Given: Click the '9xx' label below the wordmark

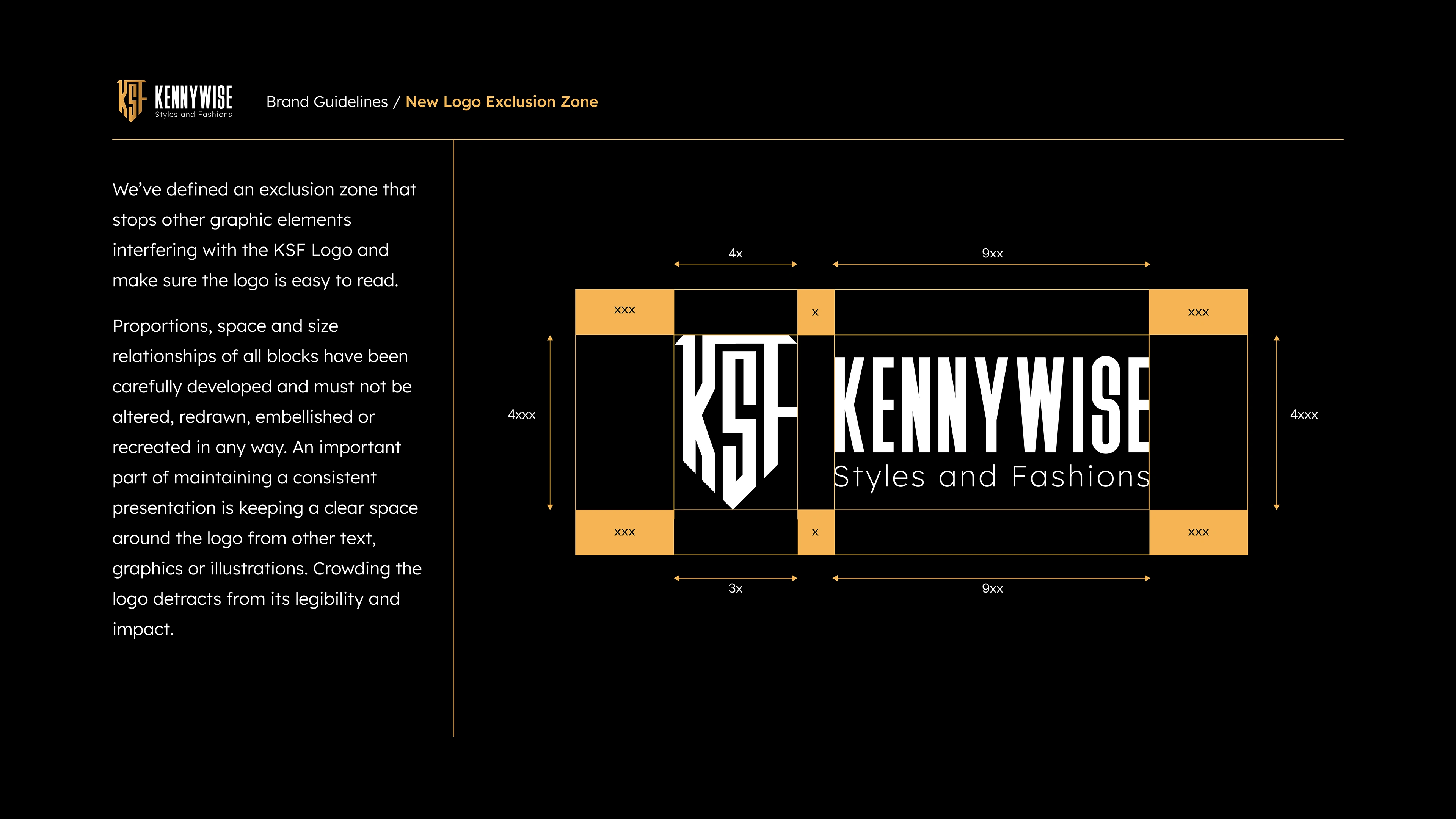Looking at the screenshot, I should click(x=992, y=588).
